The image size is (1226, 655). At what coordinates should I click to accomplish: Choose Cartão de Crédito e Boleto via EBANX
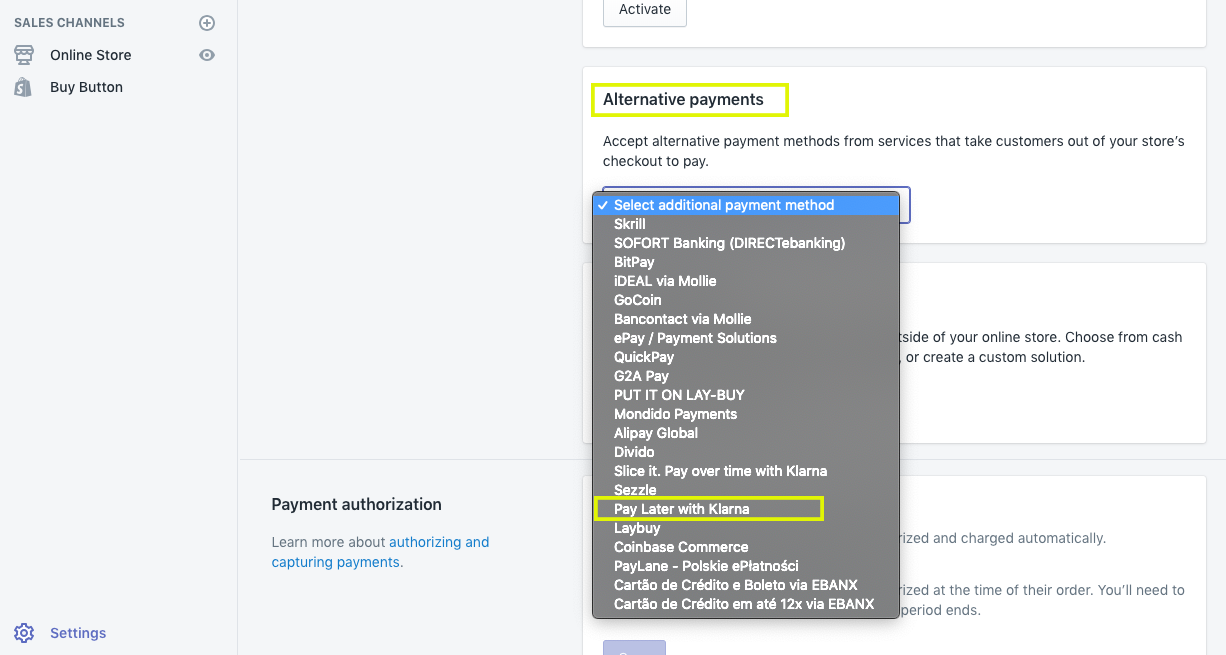[x=746, y=585]
